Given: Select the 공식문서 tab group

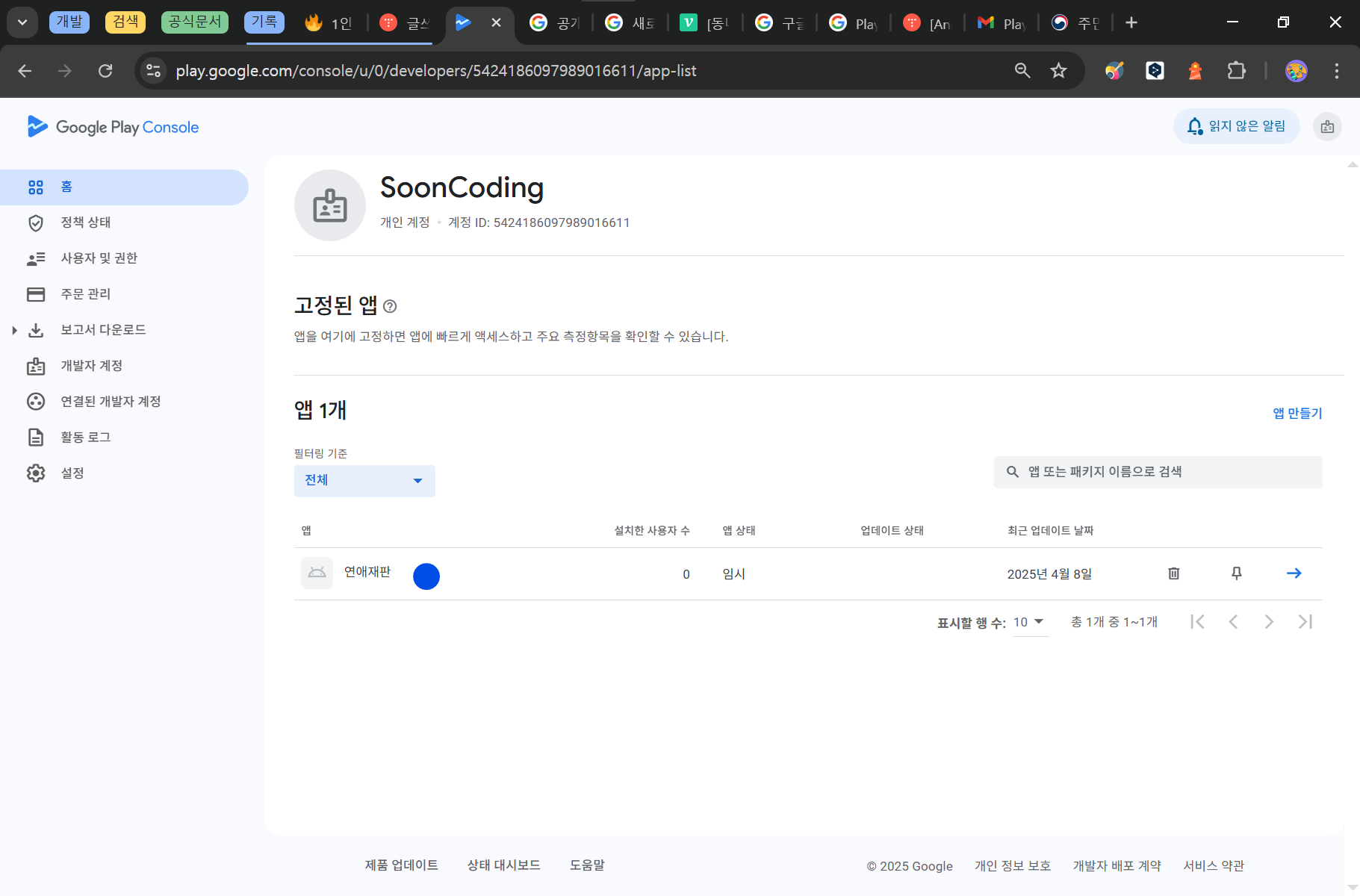Looking at the screenshot, I should [195, 22].
